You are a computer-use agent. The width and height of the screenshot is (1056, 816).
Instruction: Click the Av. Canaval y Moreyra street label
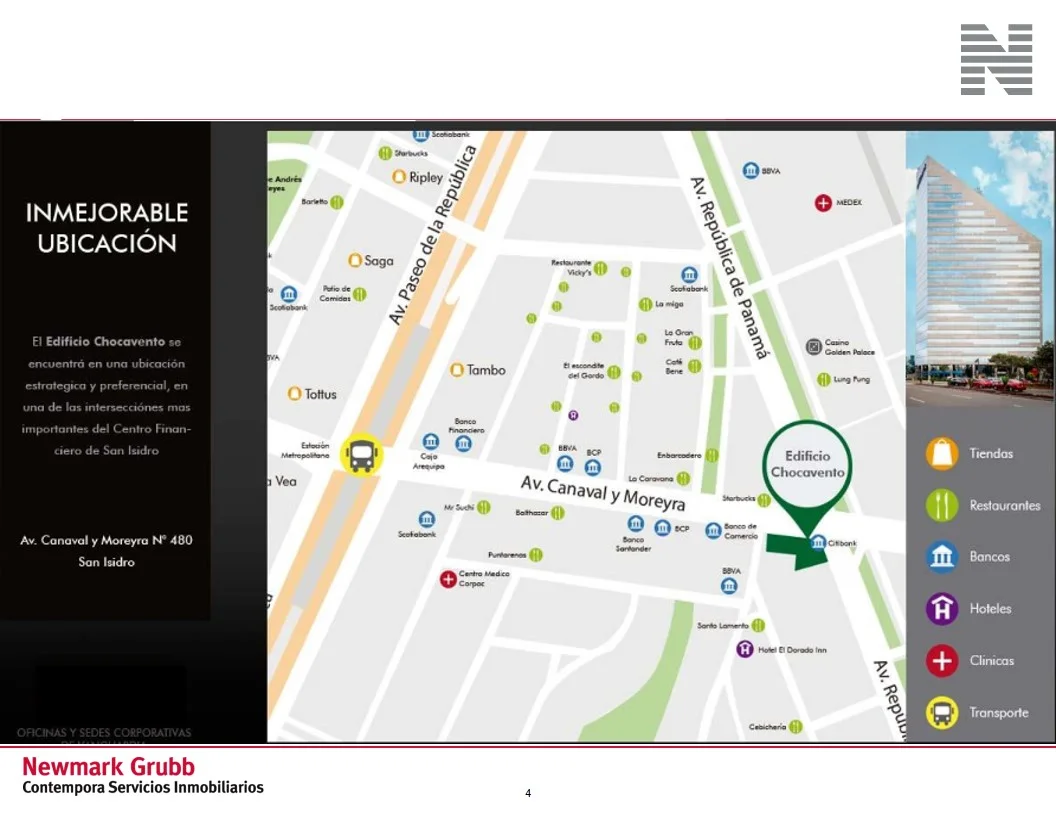click(x=602, y=492)
